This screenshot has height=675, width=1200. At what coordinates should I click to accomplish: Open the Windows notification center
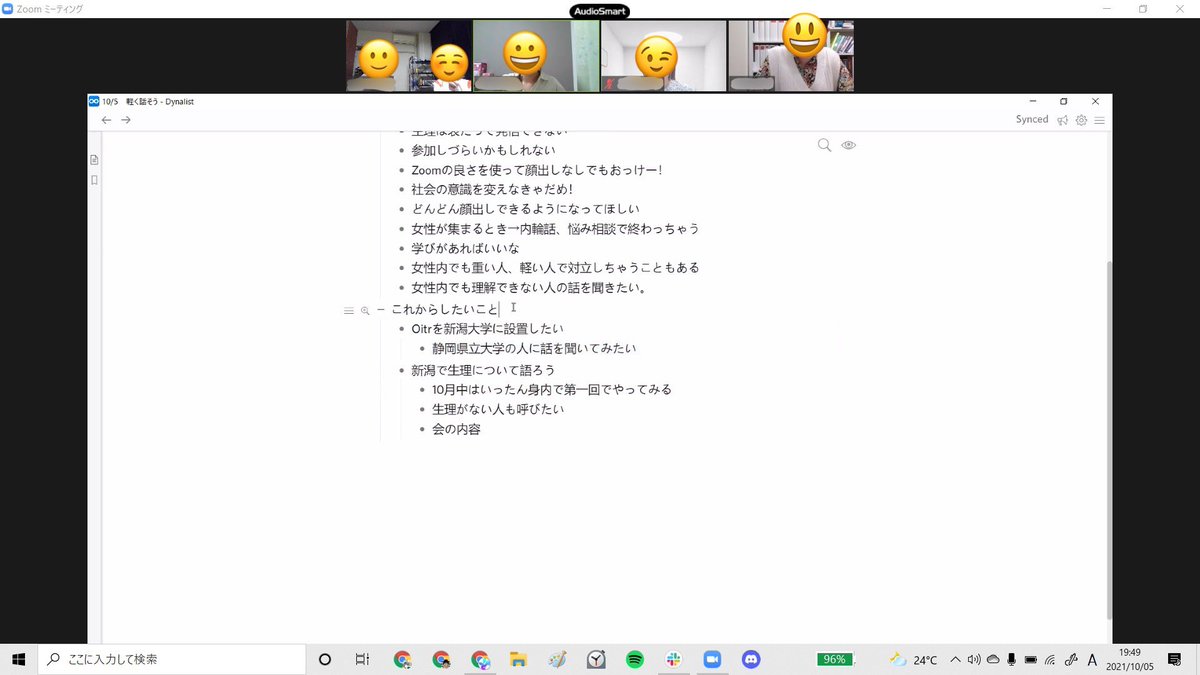(1174, 659)
